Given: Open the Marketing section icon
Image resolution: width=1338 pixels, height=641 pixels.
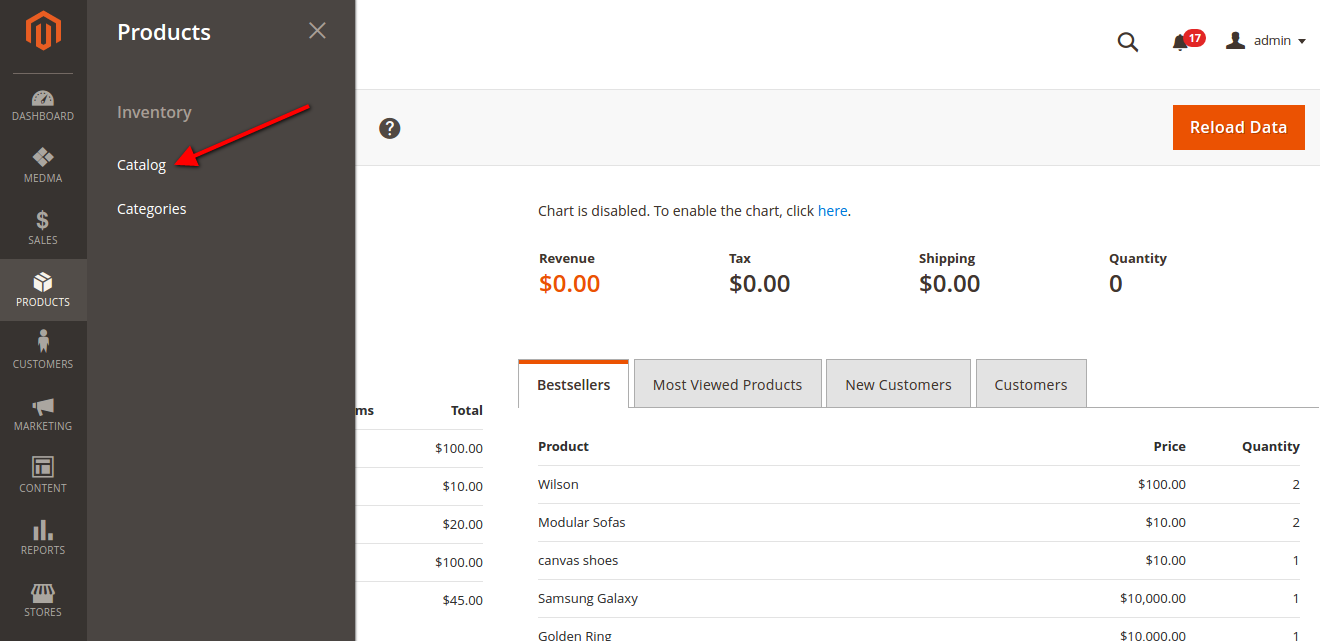Looking at the screenshot, I should [43, 414].
